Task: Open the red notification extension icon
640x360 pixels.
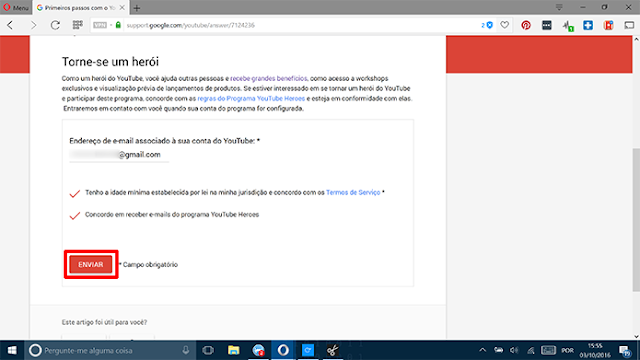Action: (609, 25)
